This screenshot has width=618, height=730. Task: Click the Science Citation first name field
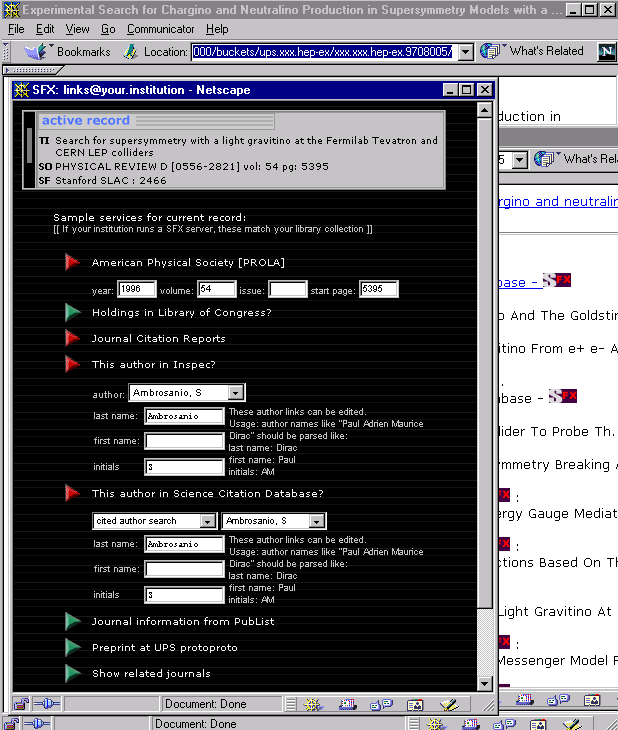tap(184, 568)
